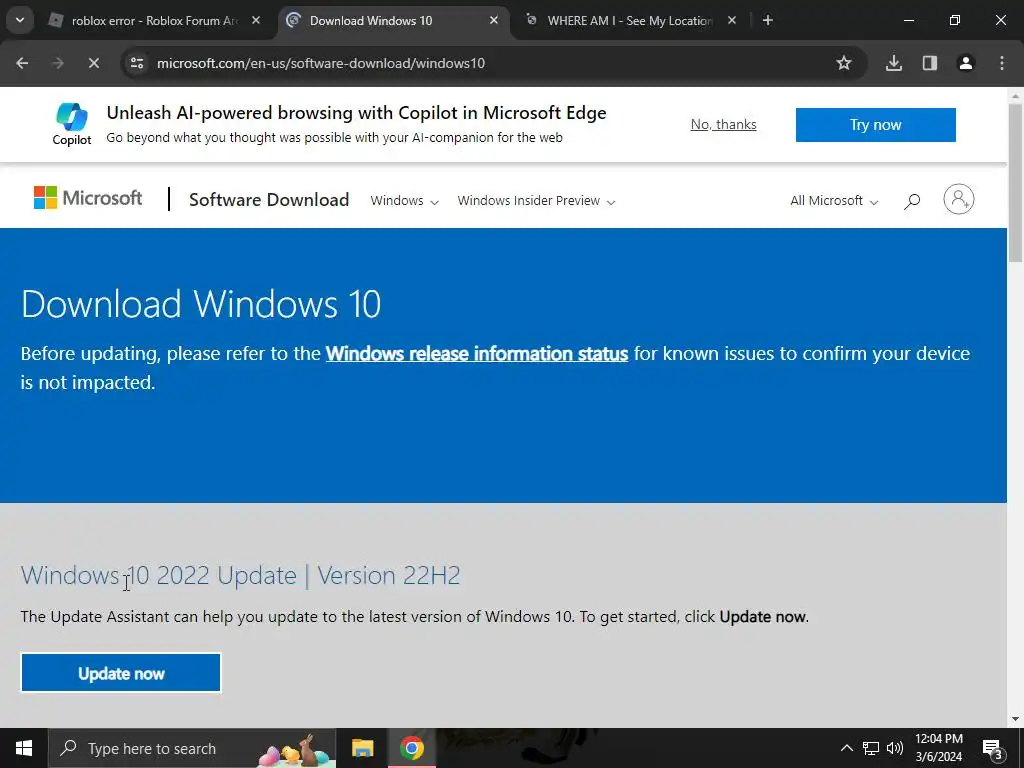Open the notification center icon

tap(993, 748)
